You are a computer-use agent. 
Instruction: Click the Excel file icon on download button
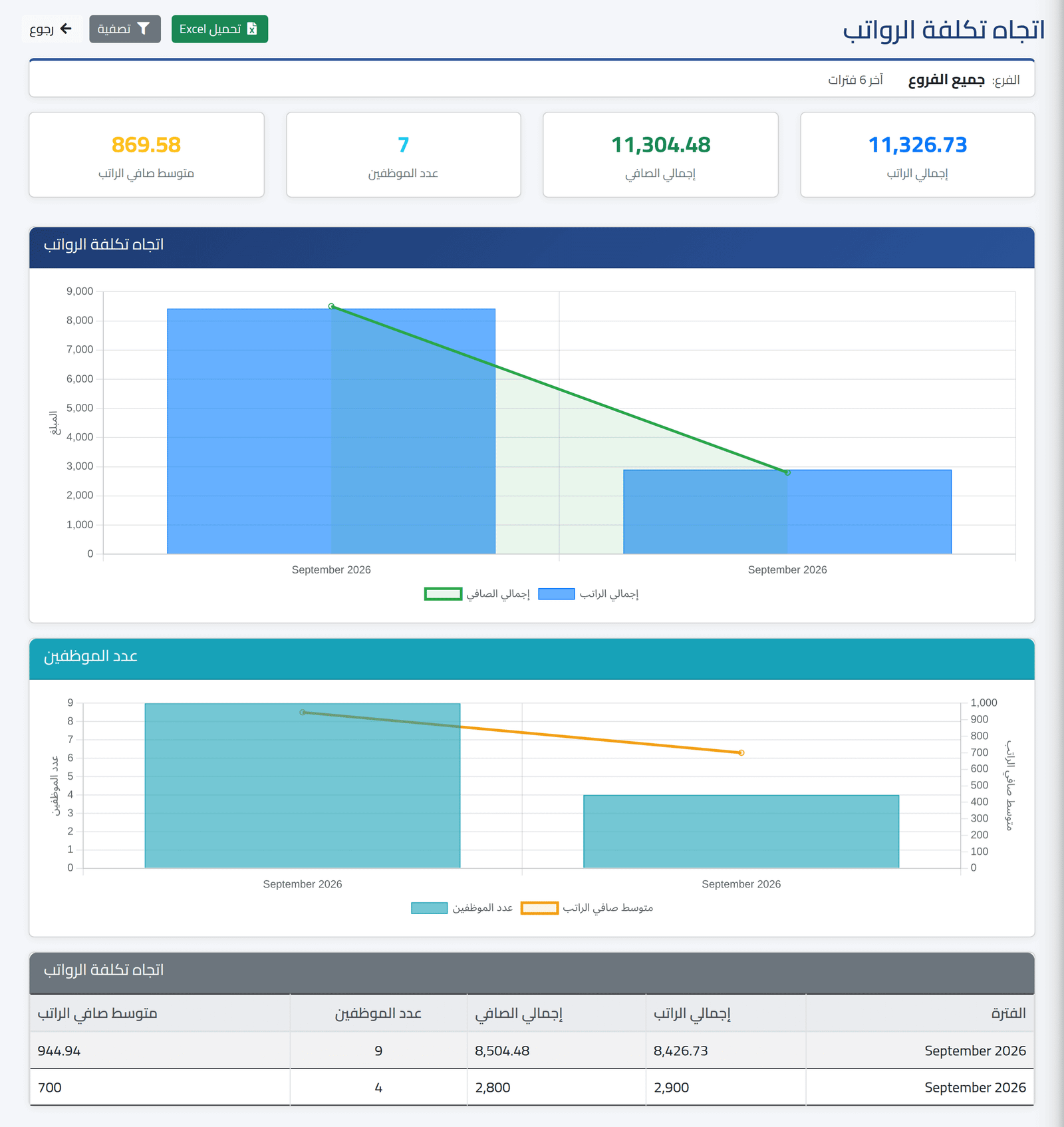coord(252,29)
